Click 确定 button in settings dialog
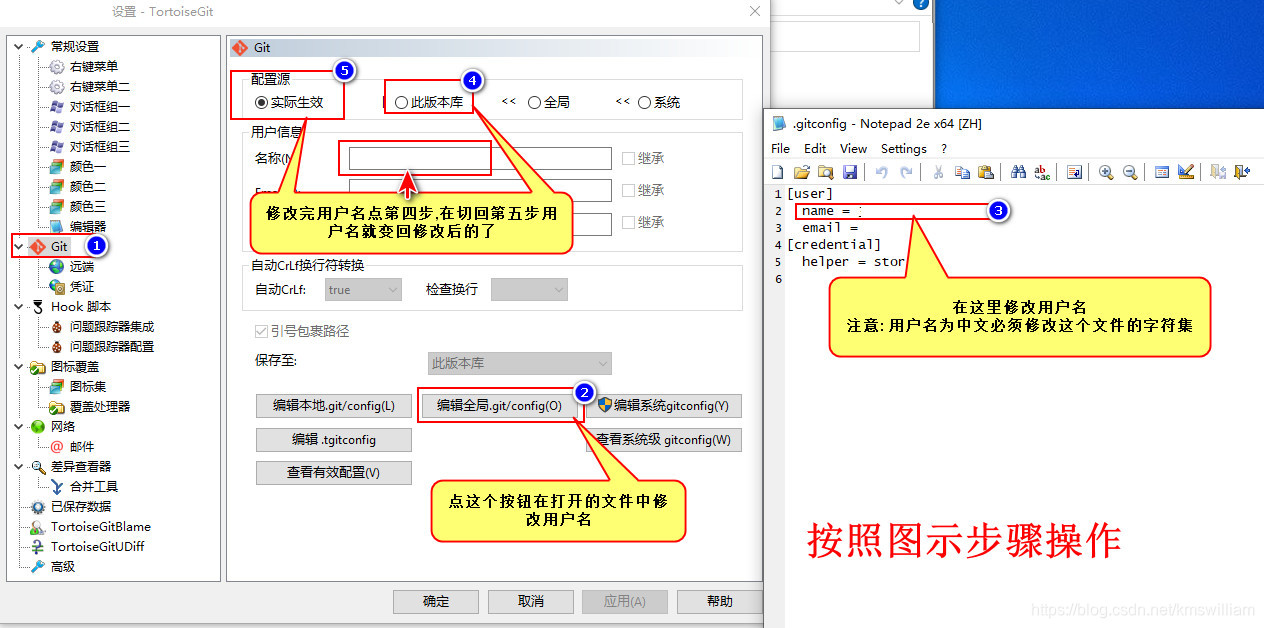 (436, 601)
